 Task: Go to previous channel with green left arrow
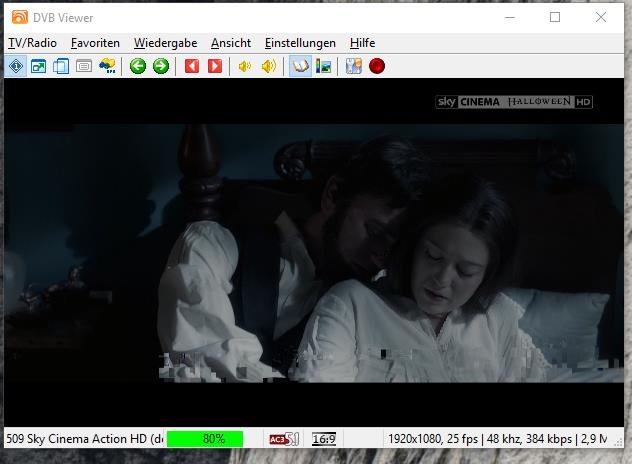click(x=138, y=67)
